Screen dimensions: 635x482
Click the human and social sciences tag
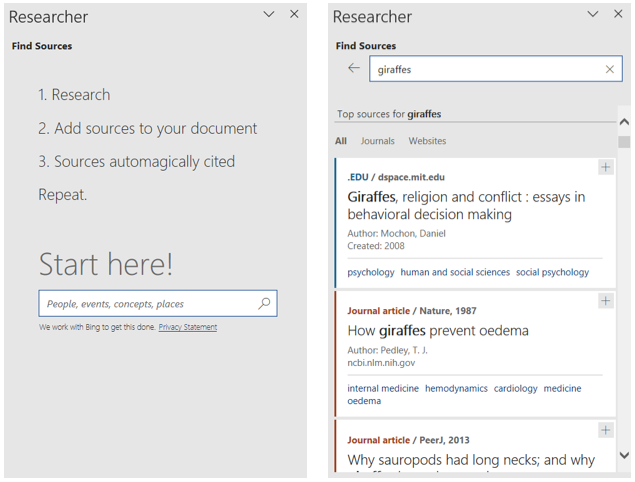click(x=455, y=272)
